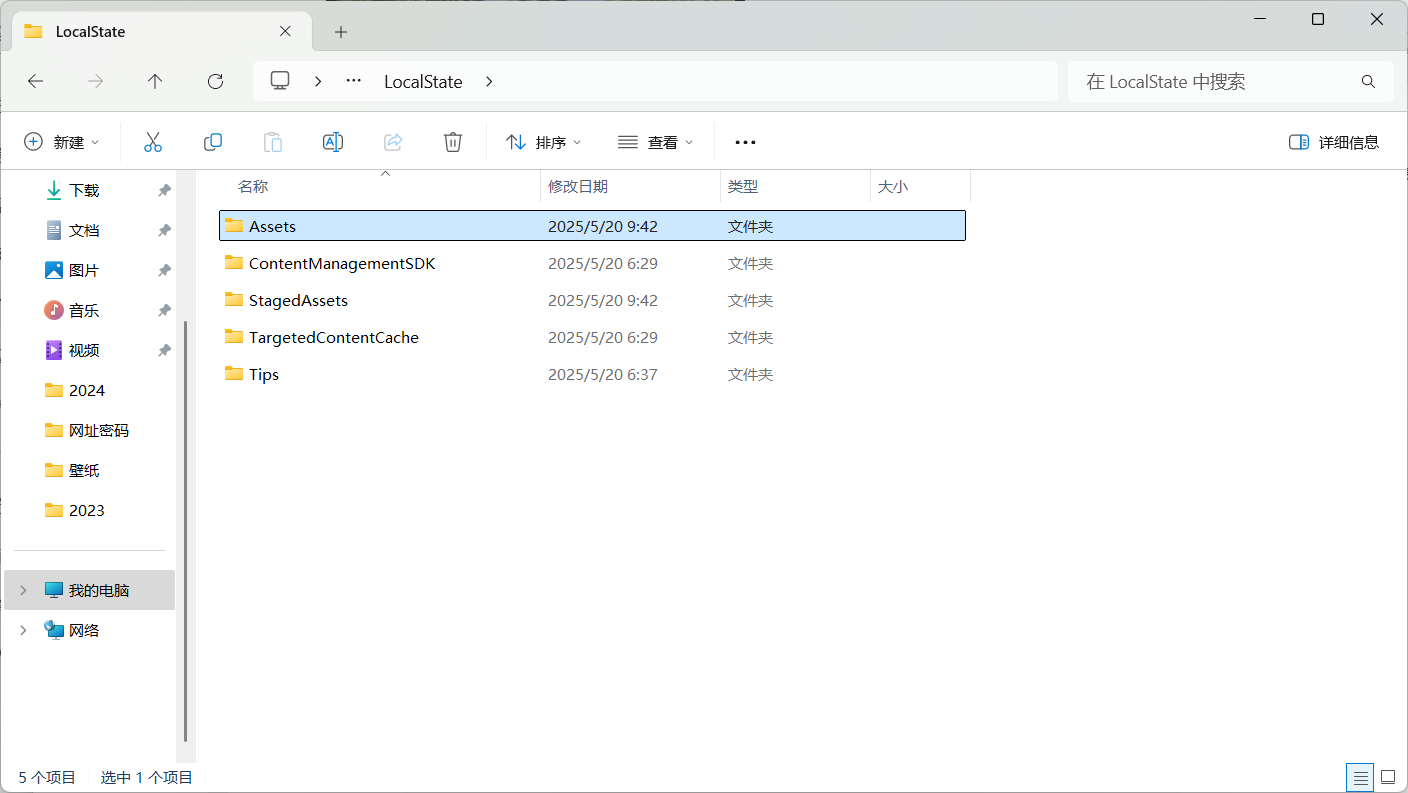Open the three-dot more options menu
The width and height of the screenshot is (1408, 793).
click(745, 142)
